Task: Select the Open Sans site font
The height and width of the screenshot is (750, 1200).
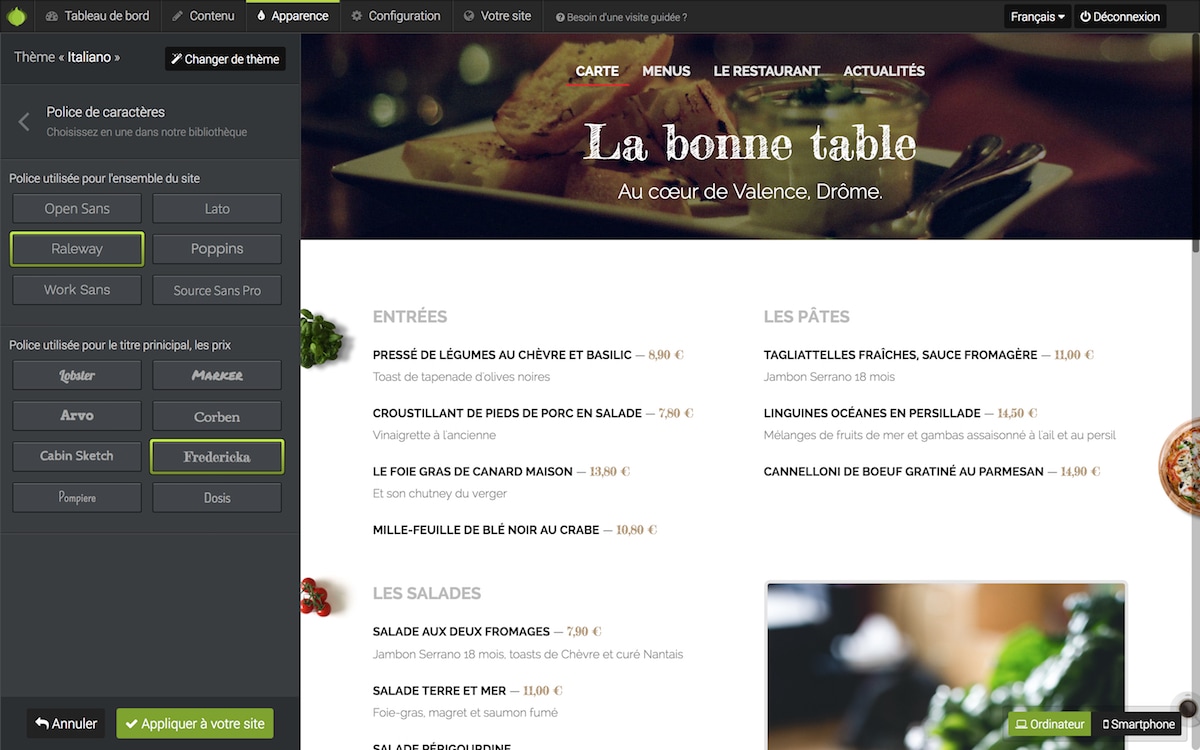Action: (77, 209)
